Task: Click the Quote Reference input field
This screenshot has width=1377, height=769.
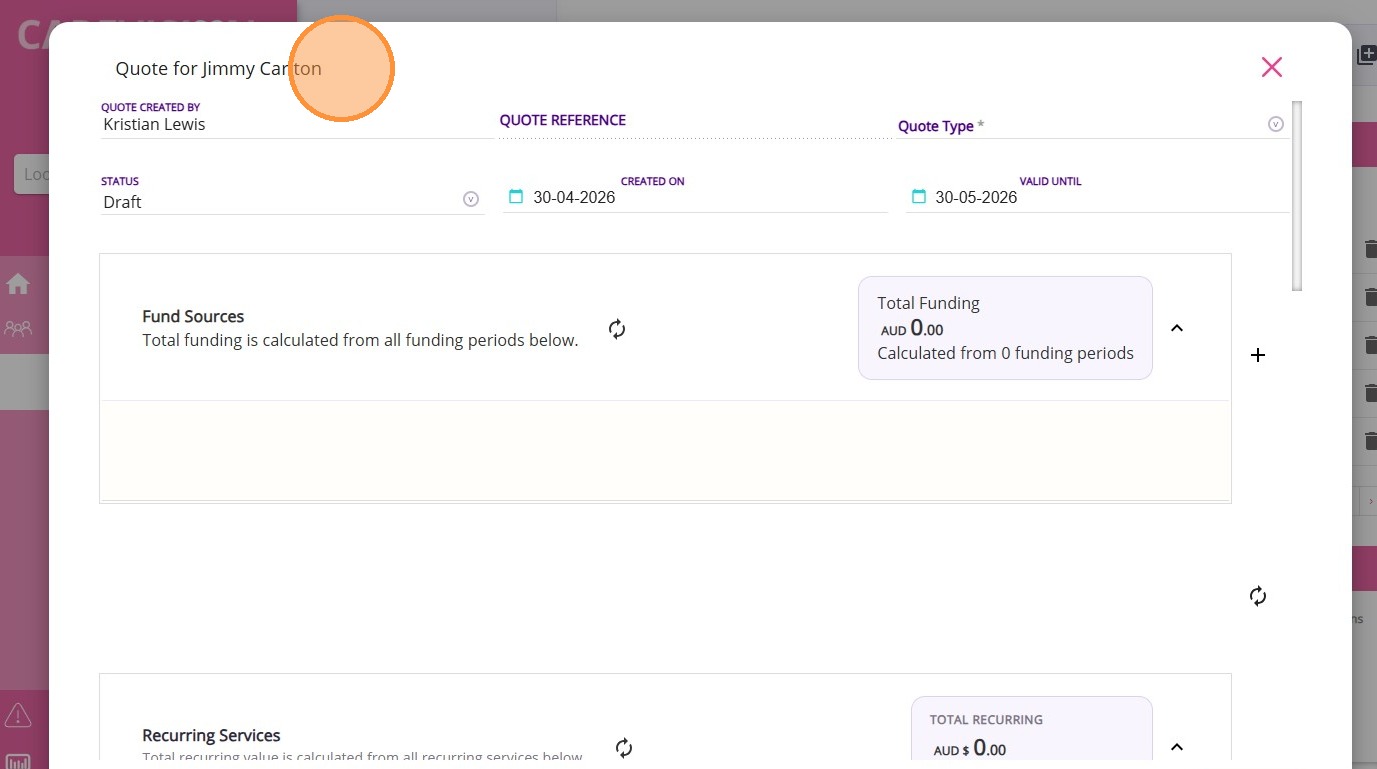Action: pos(694,124)
